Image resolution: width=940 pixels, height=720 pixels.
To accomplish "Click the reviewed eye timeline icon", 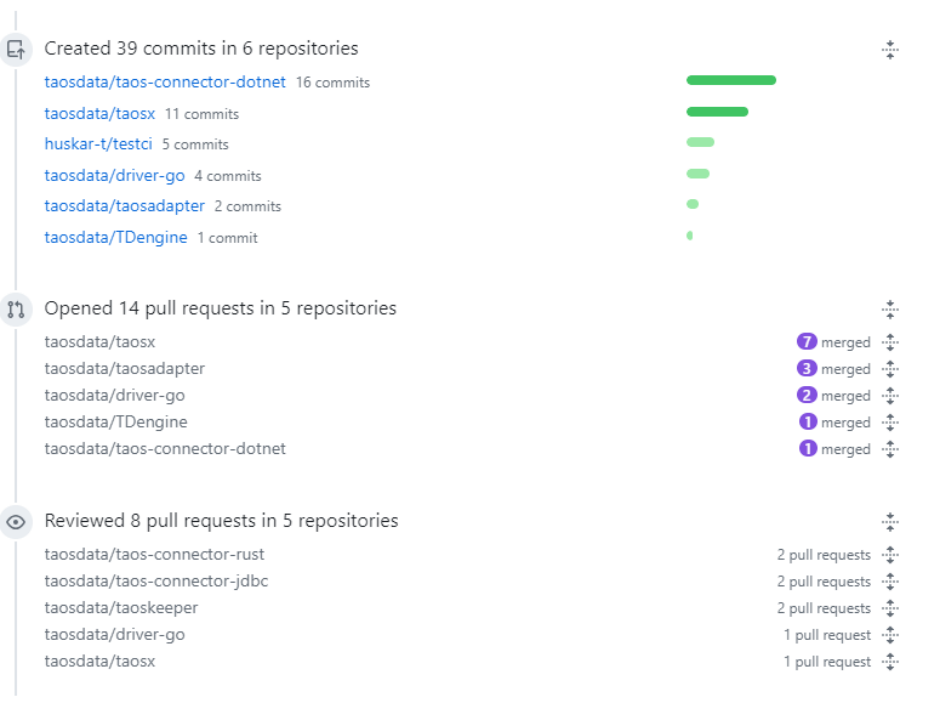I will 16,522.
